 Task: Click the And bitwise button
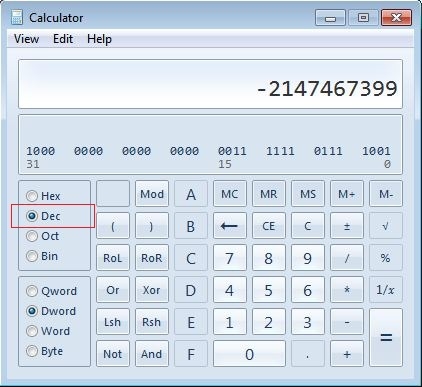pyautogui.click(x=152, y=354)
